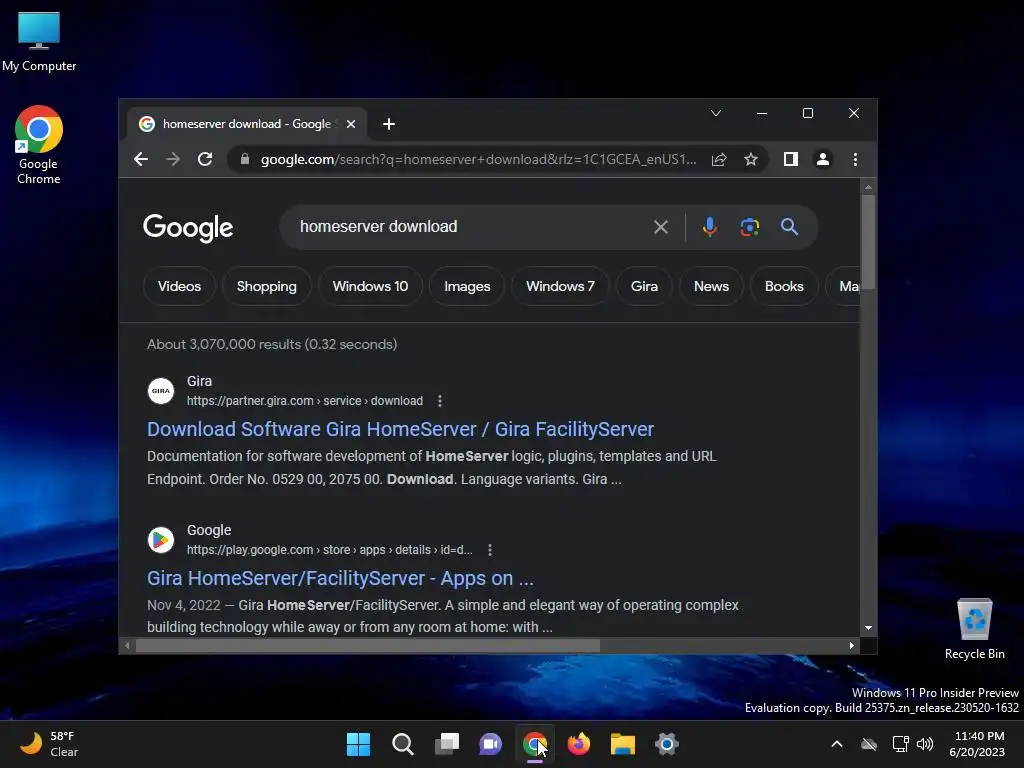Switch to Books results
Image resolution: width=1024 pixels, height=768 pixels.
coord(784,286)
